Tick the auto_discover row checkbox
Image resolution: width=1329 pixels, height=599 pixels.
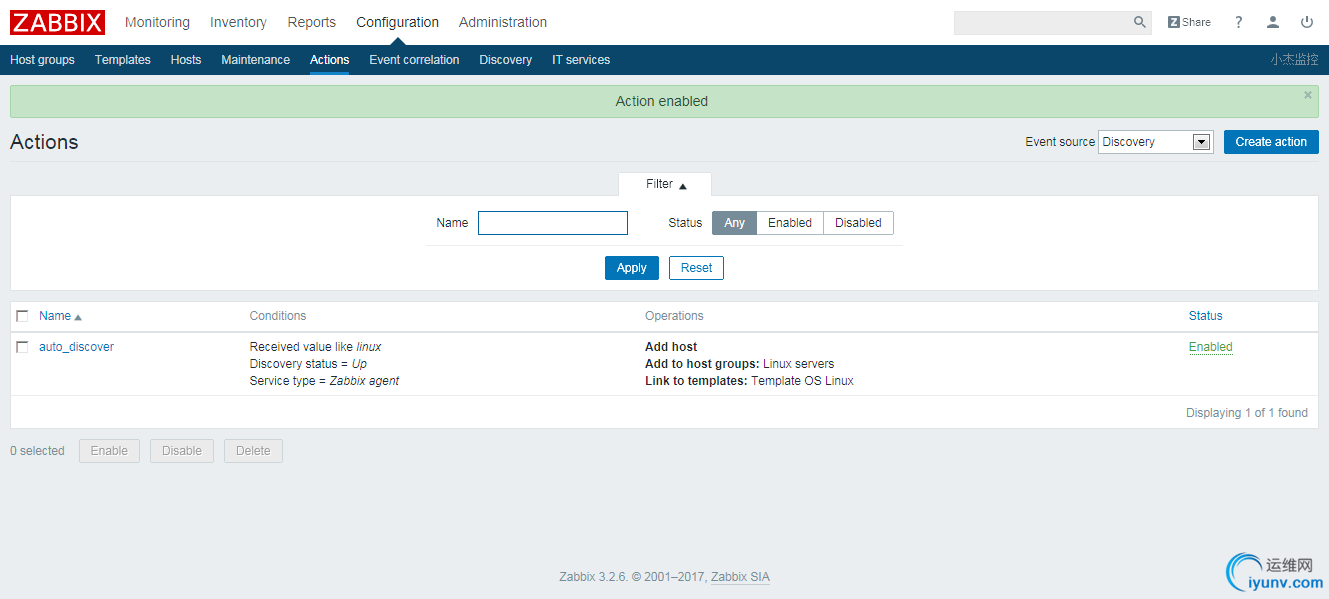(22, 347)
